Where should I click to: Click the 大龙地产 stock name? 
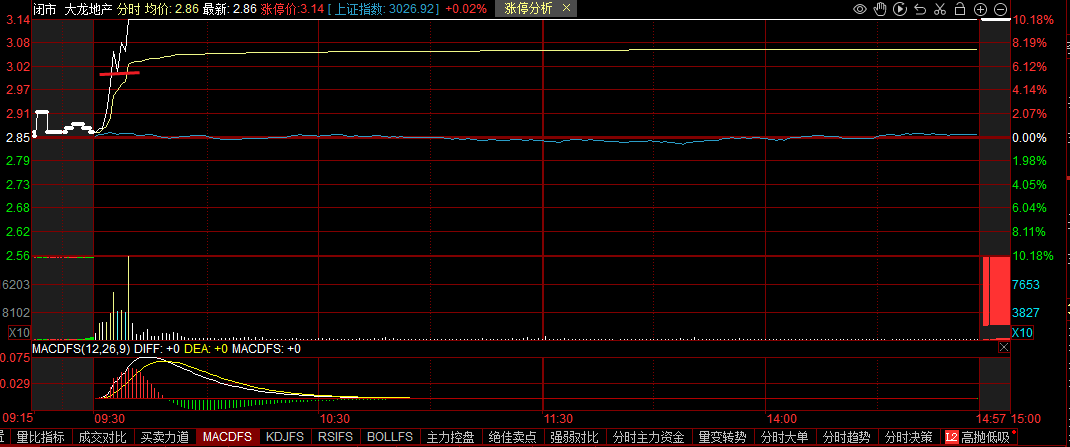(x=88, y=9)
